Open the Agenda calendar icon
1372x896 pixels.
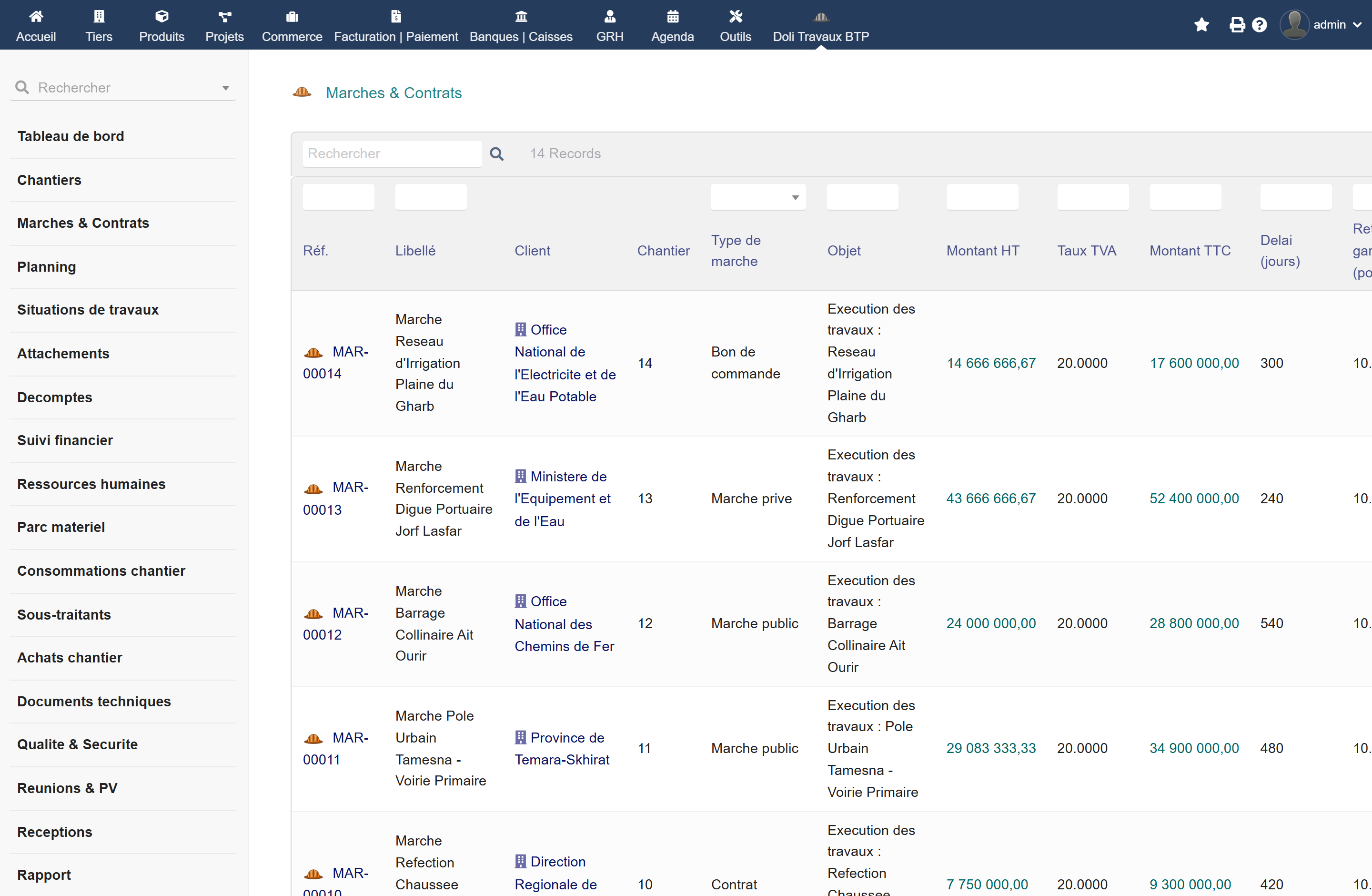[x=673, y=17]
